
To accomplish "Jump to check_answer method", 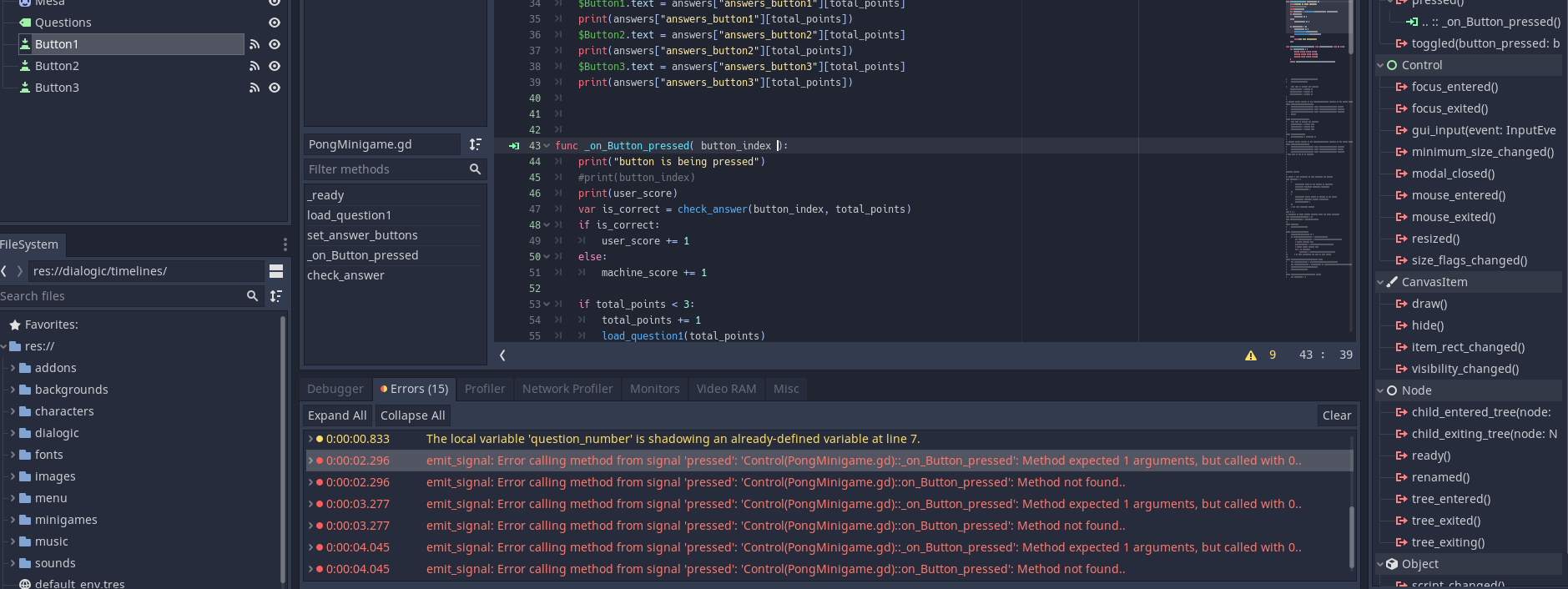I will pos(394,275).
